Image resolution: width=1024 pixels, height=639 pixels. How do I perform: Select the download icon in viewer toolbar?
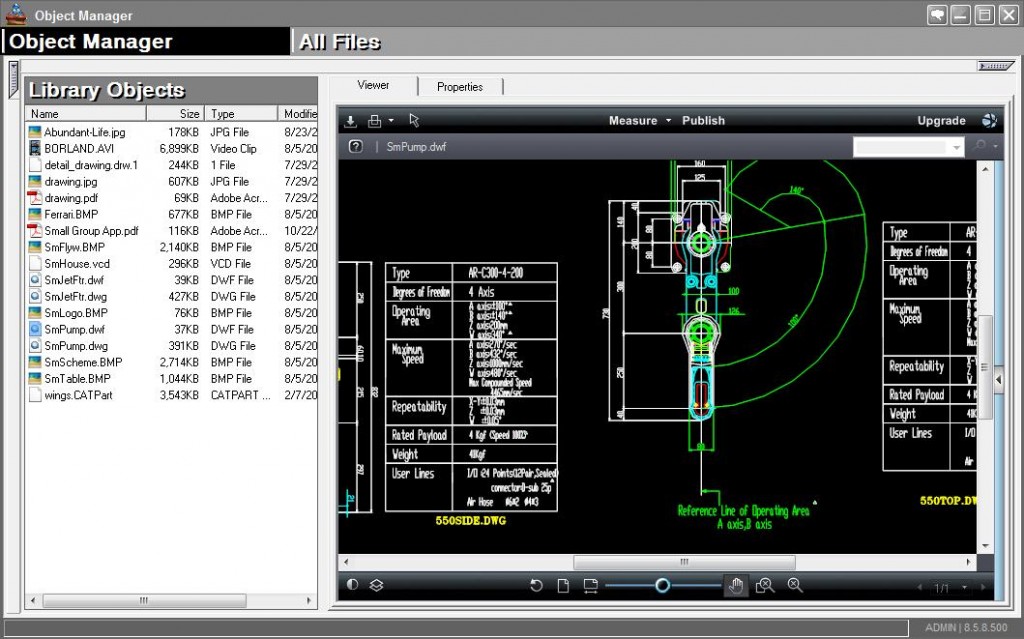coord(350,120)
